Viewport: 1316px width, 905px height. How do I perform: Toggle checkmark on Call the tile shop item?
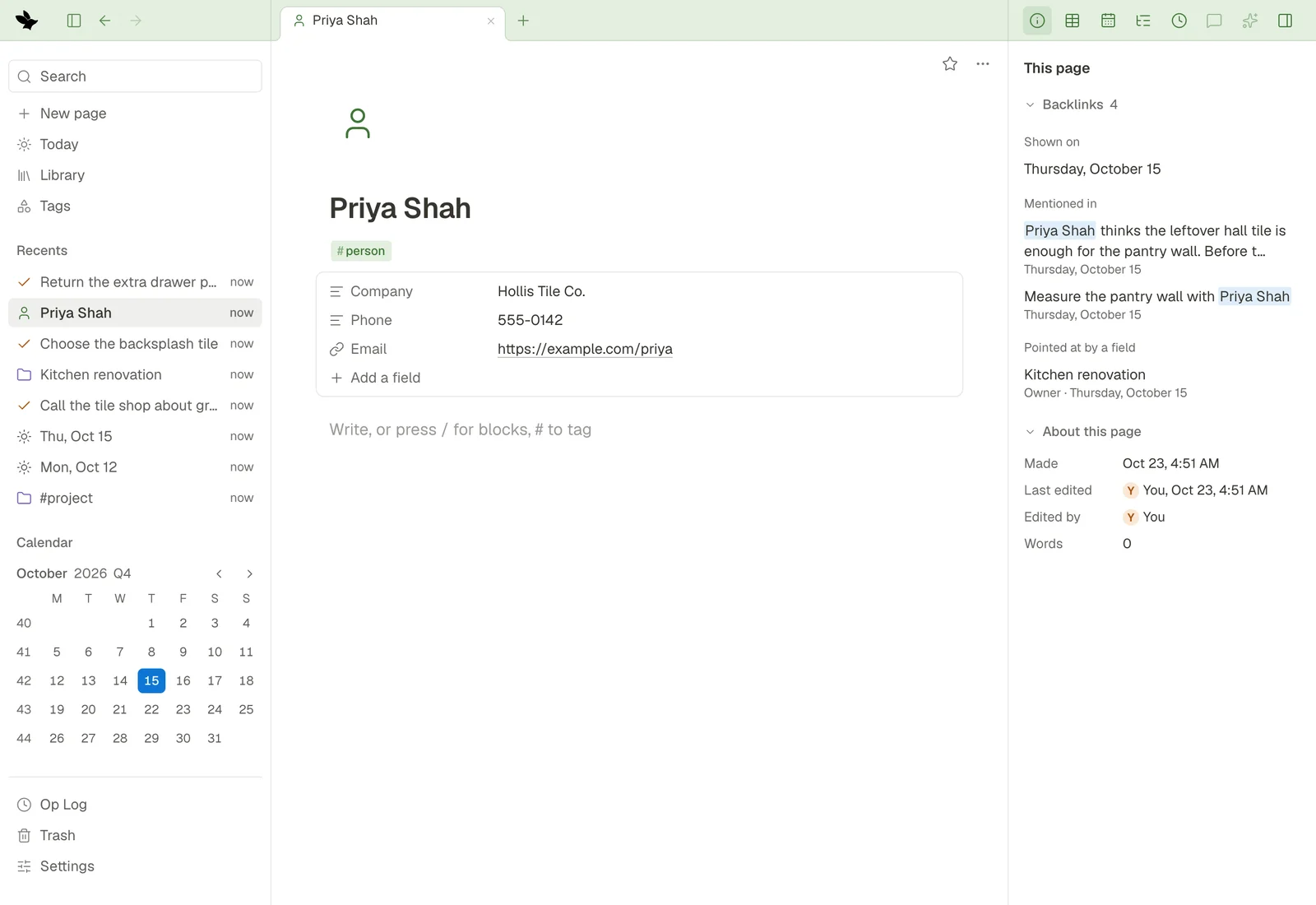24,406
